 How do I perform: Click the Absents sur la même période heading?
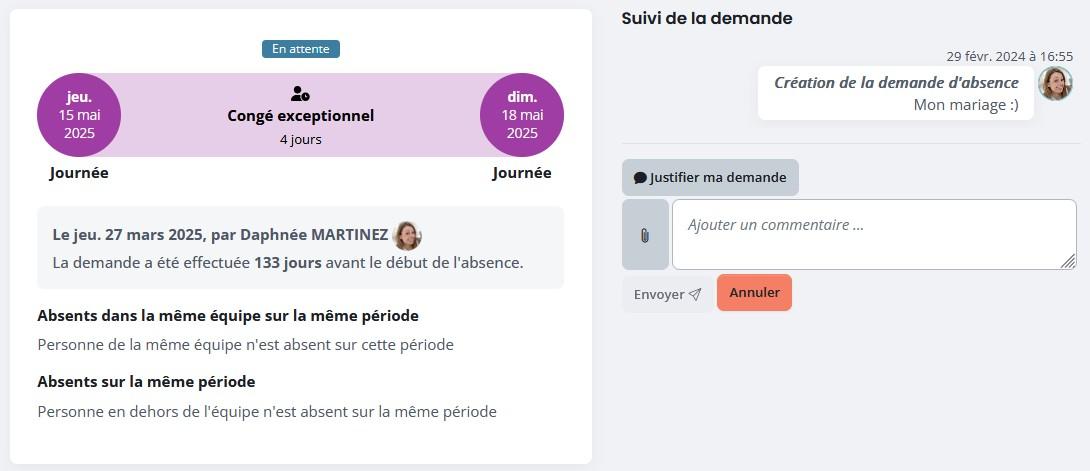coord(146,382)
